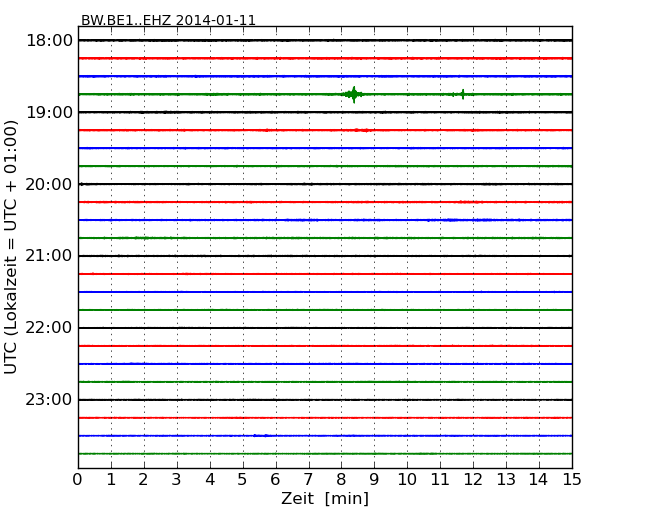Select the 19:00 time label
The height and width of the screenshot is (520, 650).
coord(49,112)
